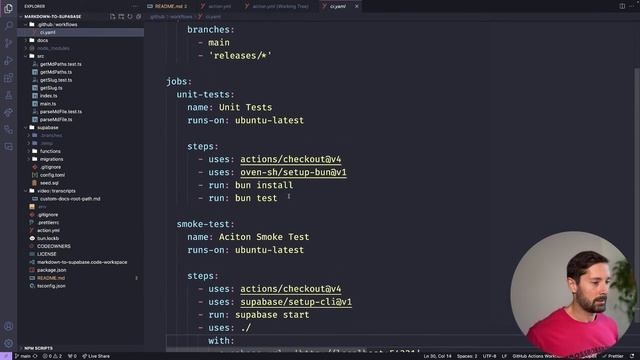Image resolution: width=640 pixels, height=360 pixels.
Task: Open the Source Control view
Action: tap(8, 43)
